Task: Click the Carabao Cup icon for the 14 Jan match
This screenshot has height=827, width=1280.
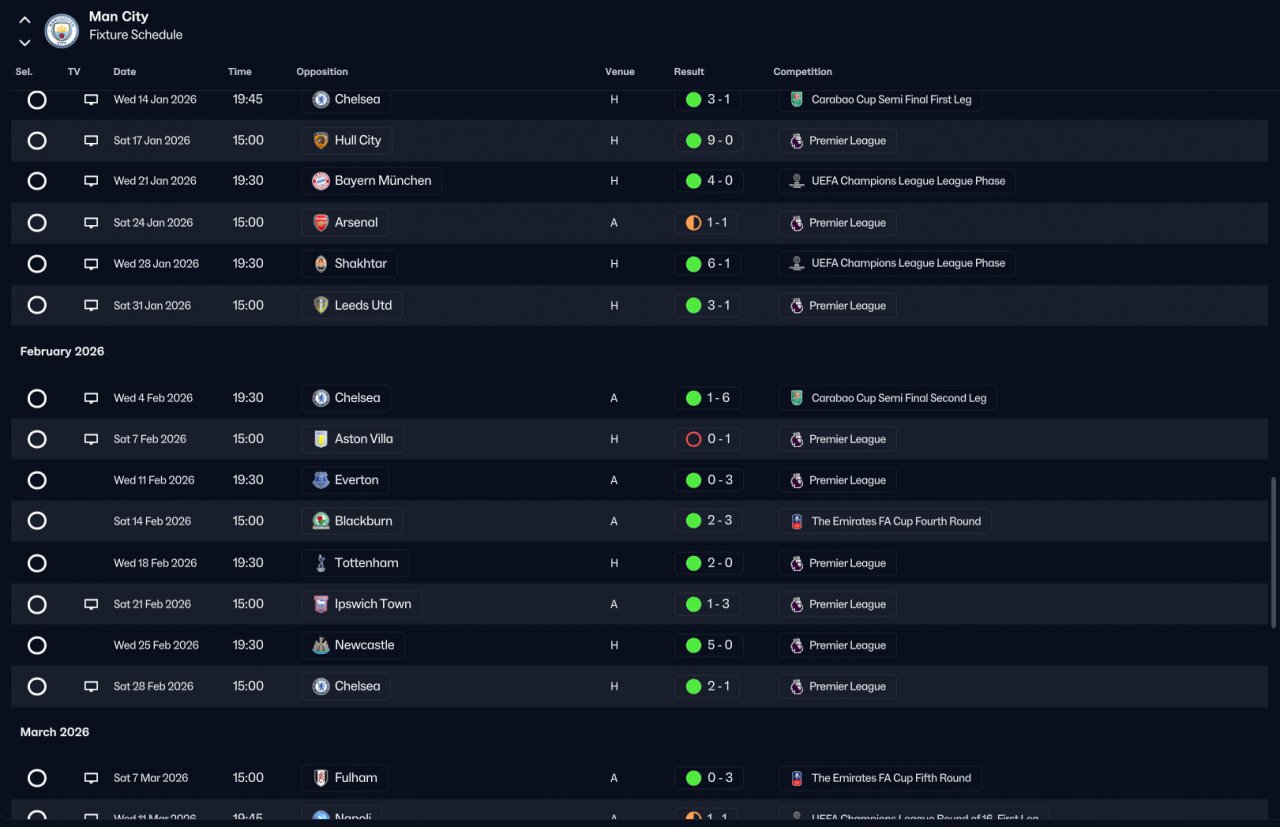Action: click(x=797, y=100)
